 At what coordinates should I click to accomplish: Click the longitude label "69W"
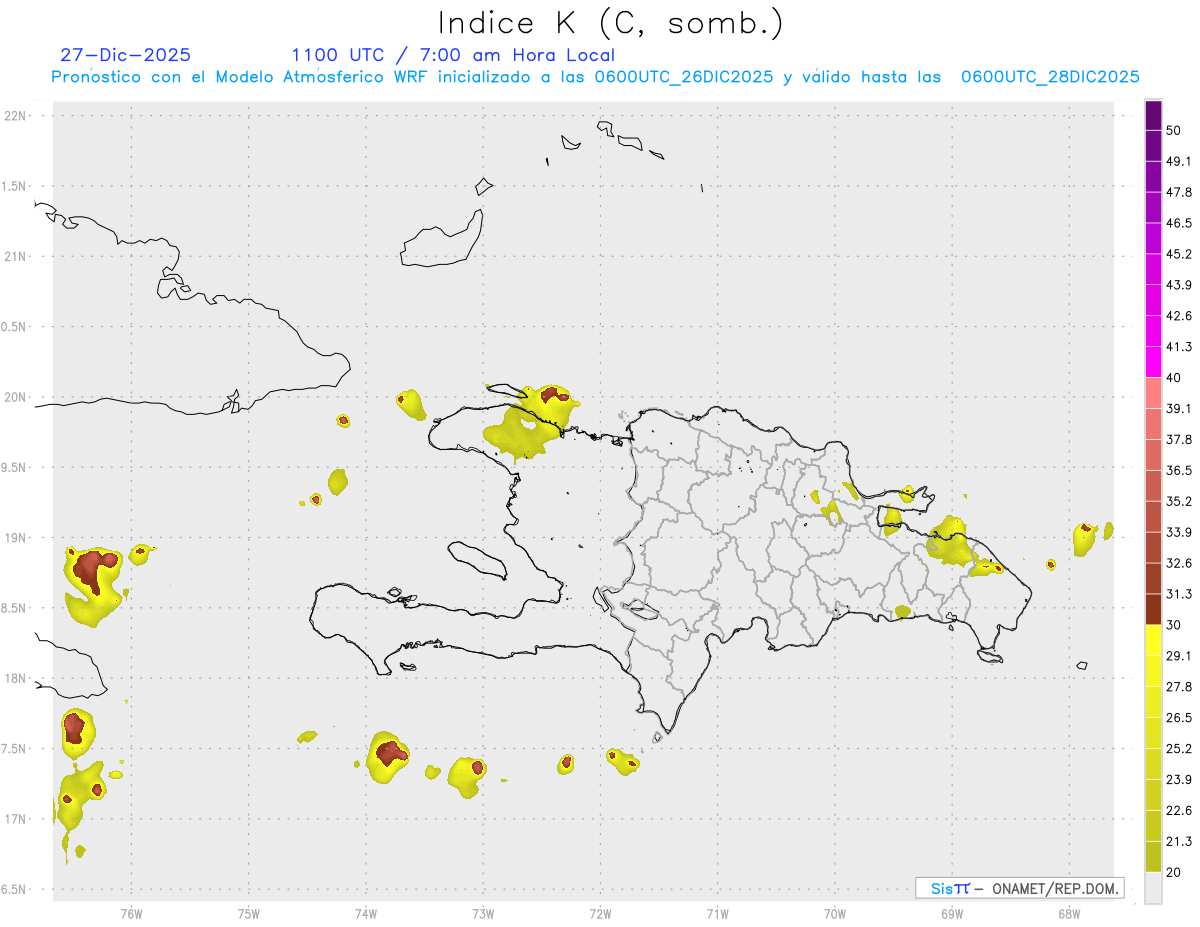coord(952,914)
